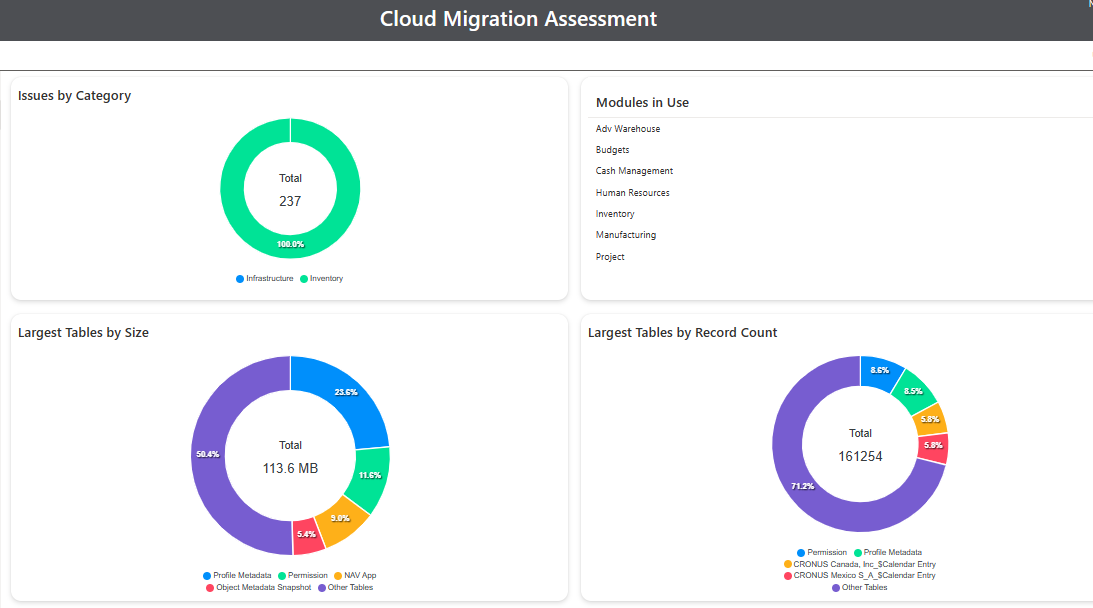
Task: Toggle Inventory legend item in Issues chart
Action: pyautogui.click(x=321, y=278)
